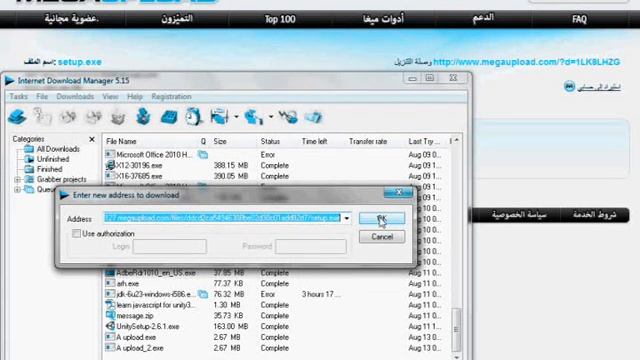The width and height of the screenshot is (640, 360).
Task: Select the Finished category
Action: coord(49,169)
